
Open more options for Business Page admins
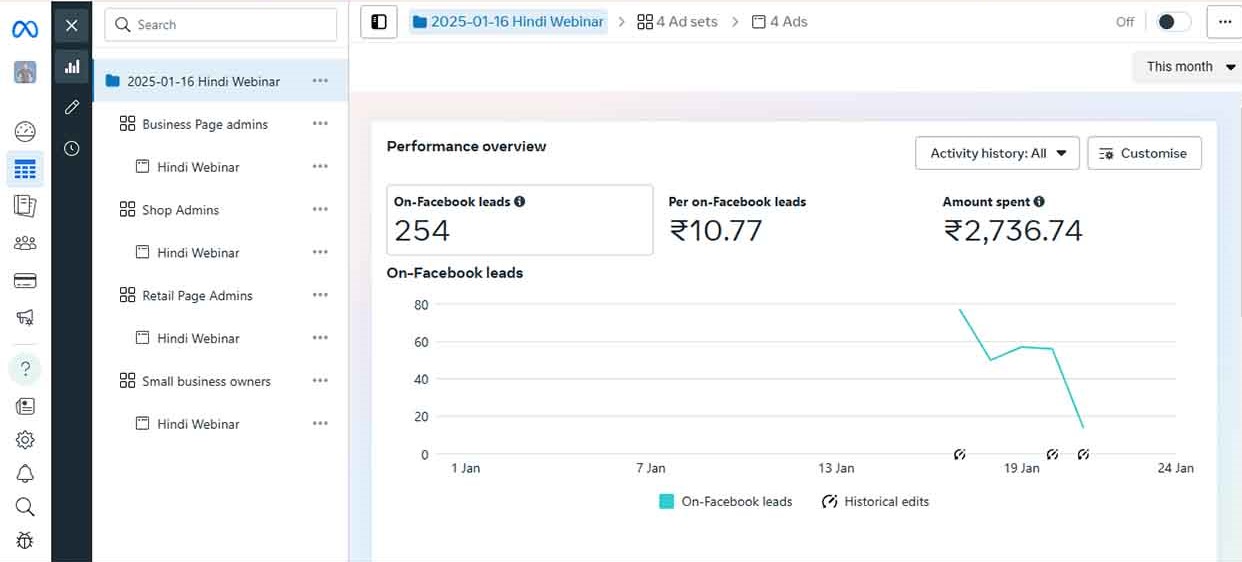pos(320,124)
